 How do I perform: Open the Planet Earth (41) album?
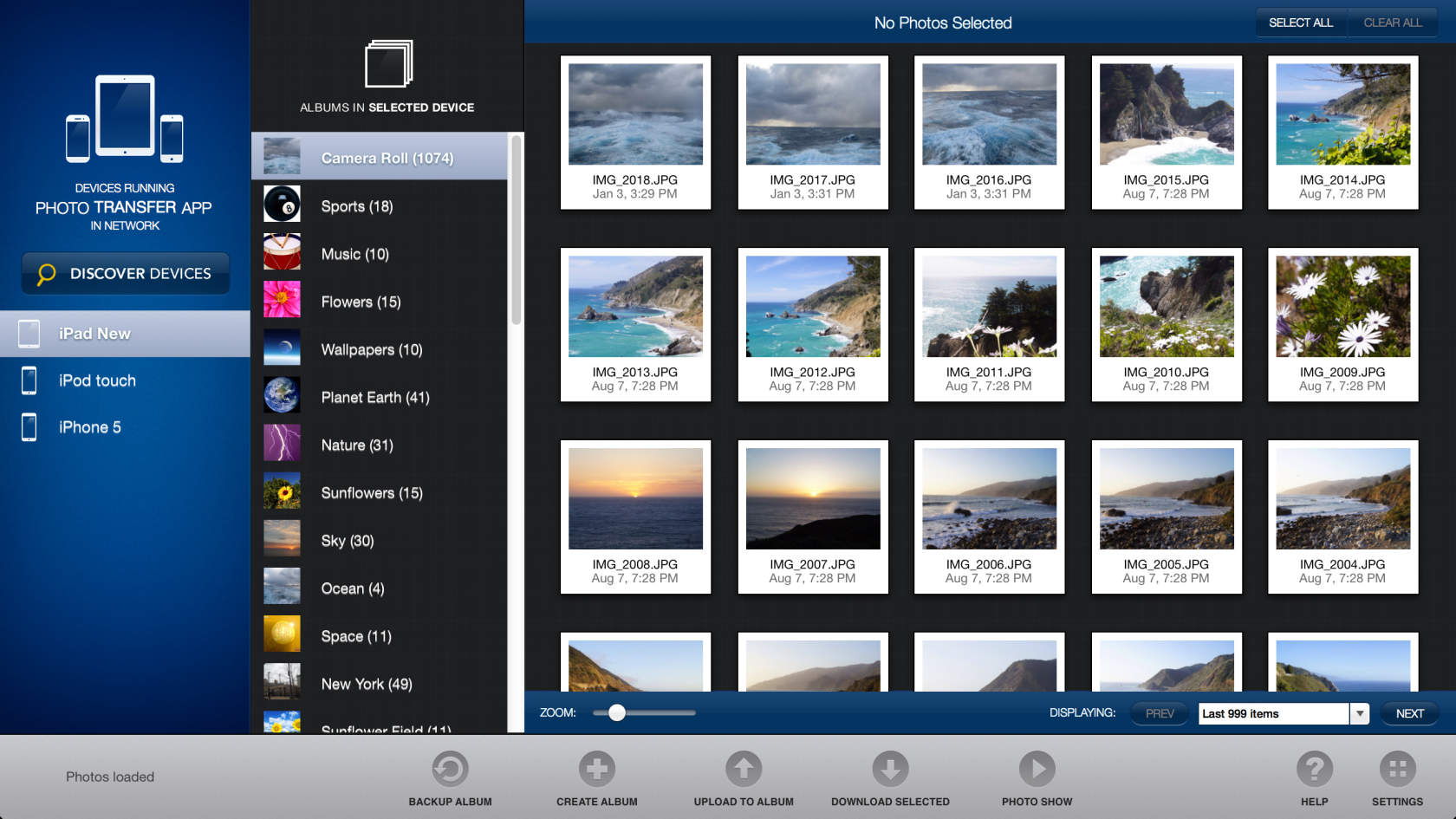click(x=374, y=397)
